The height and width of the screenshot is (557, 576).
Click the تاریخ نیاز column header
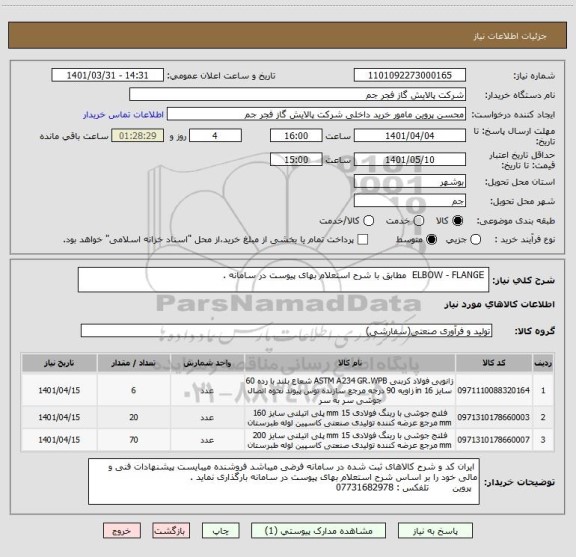click(59, 363)
